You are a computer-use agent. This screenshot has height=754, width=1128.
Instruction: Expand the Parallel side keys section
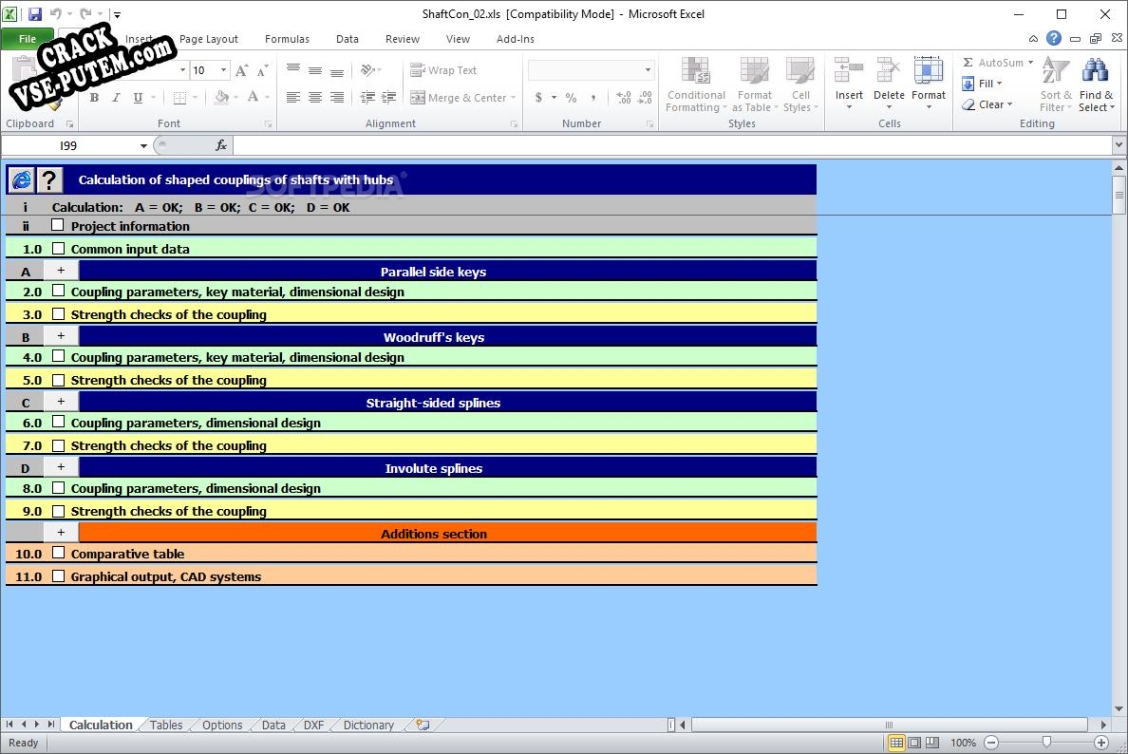[61, 271]
